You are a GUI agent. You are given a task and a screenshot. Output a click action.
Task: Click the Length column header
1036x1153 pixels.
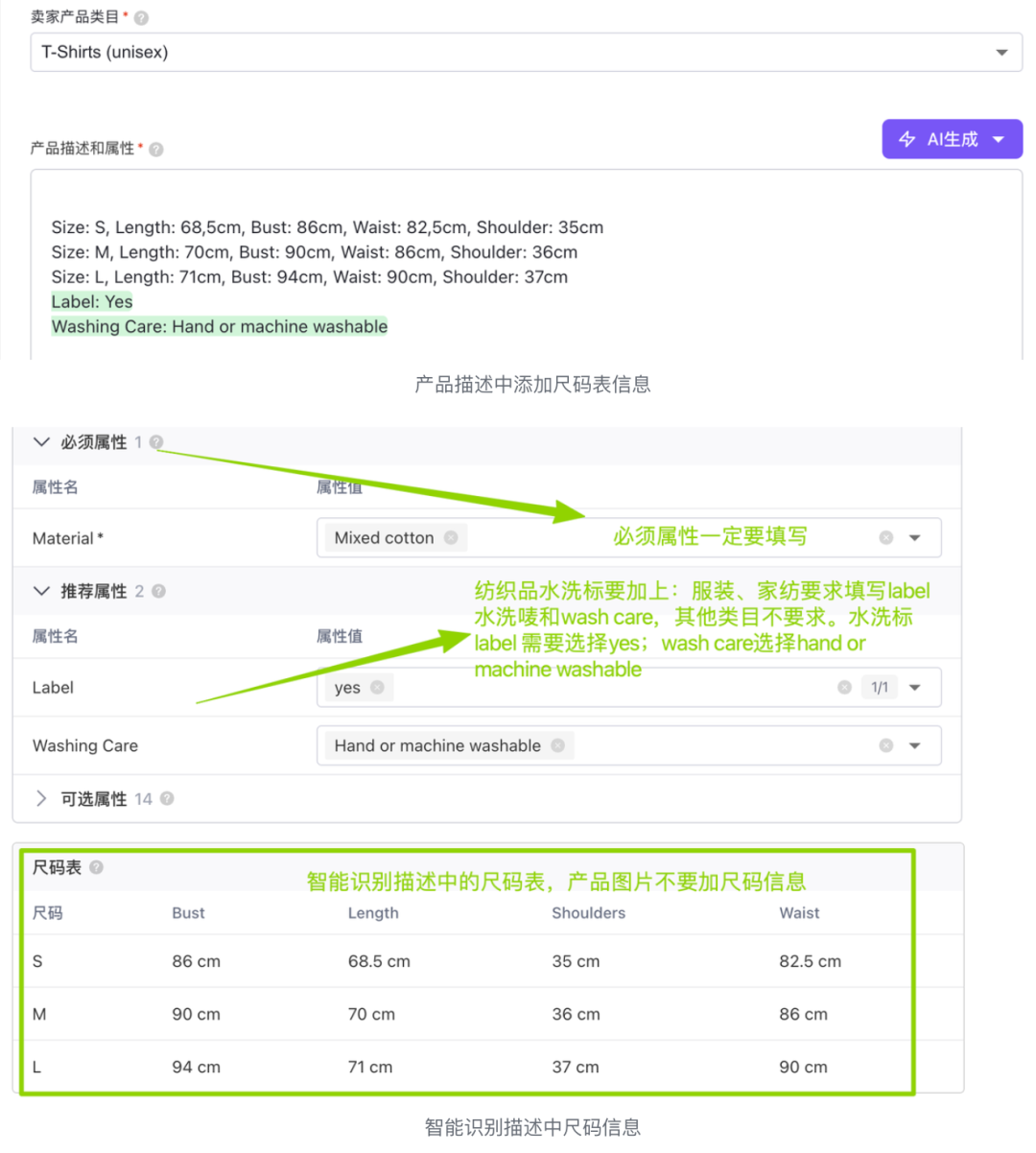tap(373, 913)
